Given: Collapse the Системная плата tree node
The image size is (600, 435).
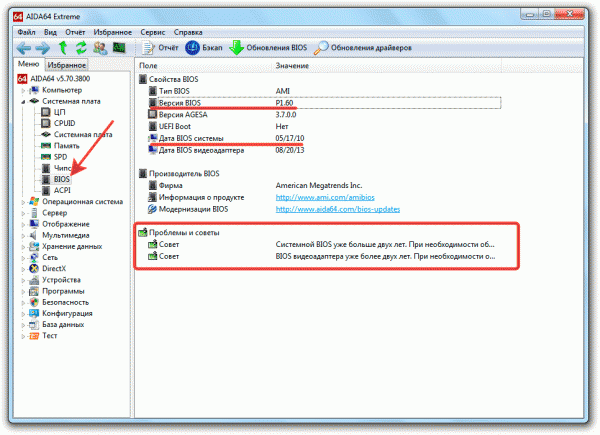Looking at the screenshot, I should pyautogui.click(x=23, y=102).
